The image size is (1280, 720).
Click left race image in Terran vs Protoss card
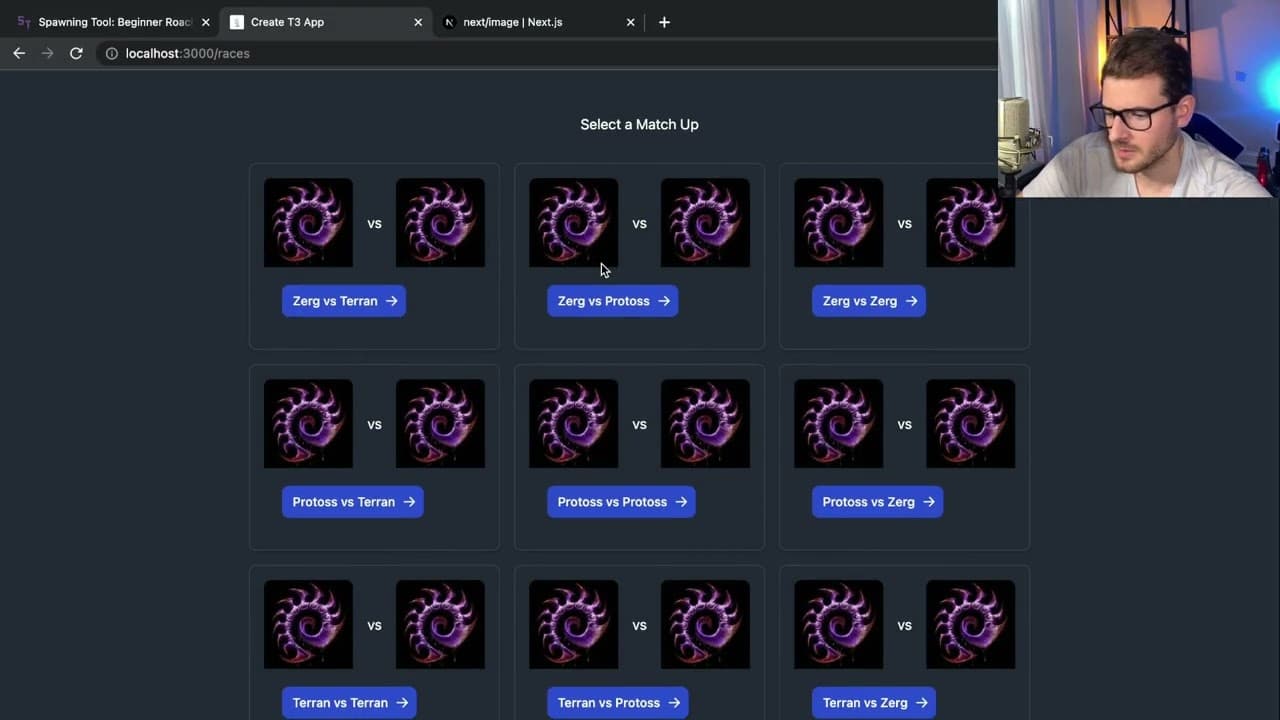(573, 625)
